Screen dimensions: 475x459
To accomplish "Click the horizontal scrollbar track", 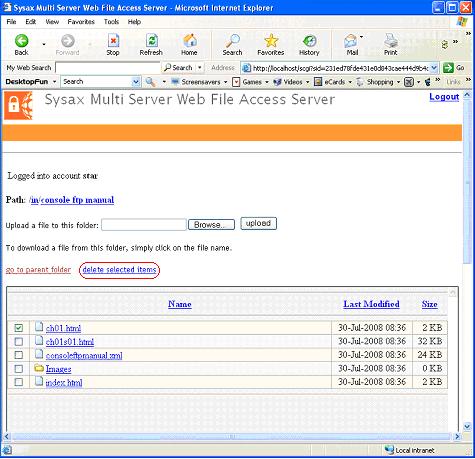I will (232, 436).
